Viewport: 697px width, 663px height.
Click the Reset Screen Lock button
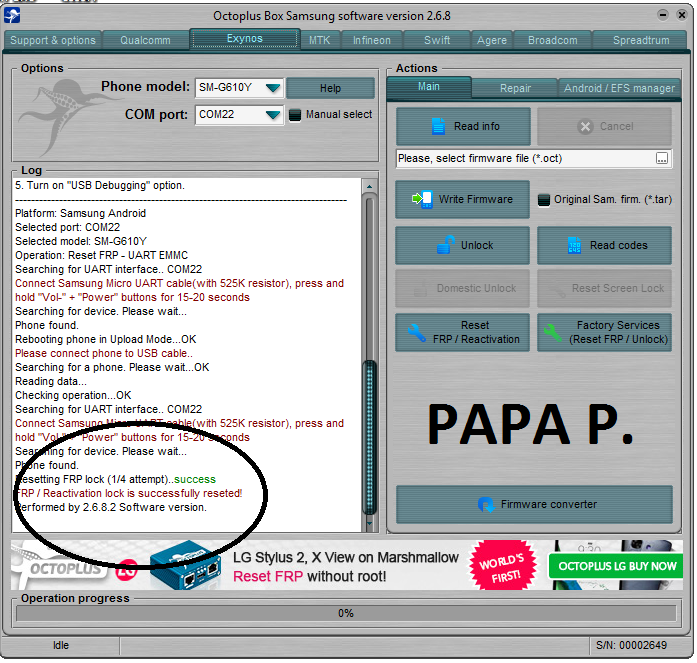(x=605, y=288)
